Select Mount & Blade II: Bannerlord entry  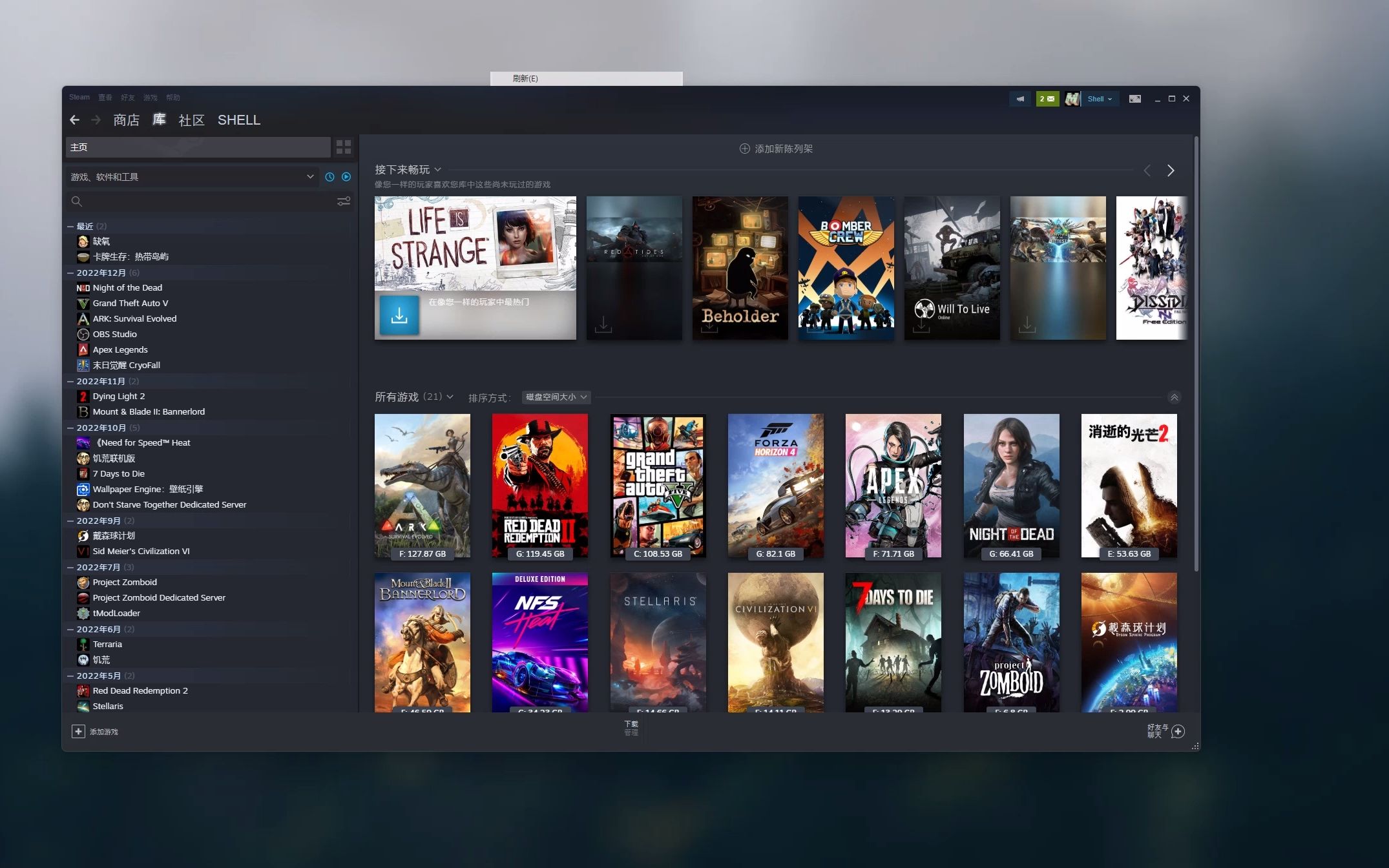(x=149, y=412)
